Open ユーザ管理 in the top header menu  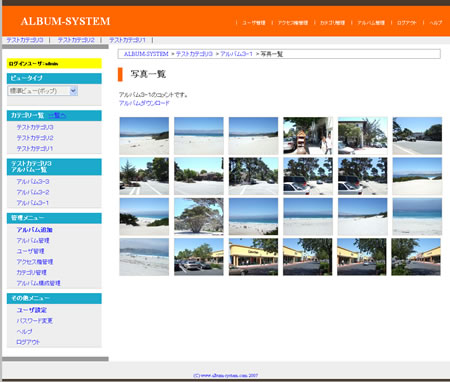tap(254, 23)
